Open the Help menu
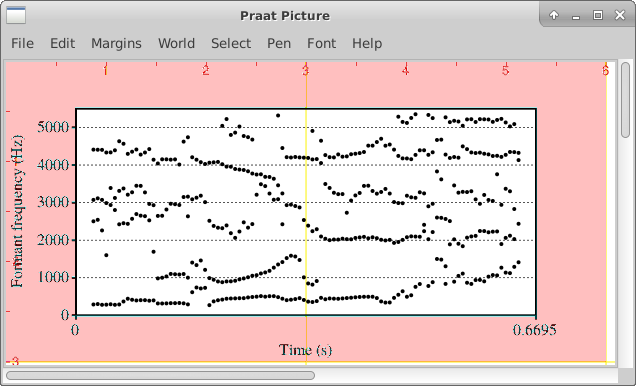636x386 pixels. (367, 43)
